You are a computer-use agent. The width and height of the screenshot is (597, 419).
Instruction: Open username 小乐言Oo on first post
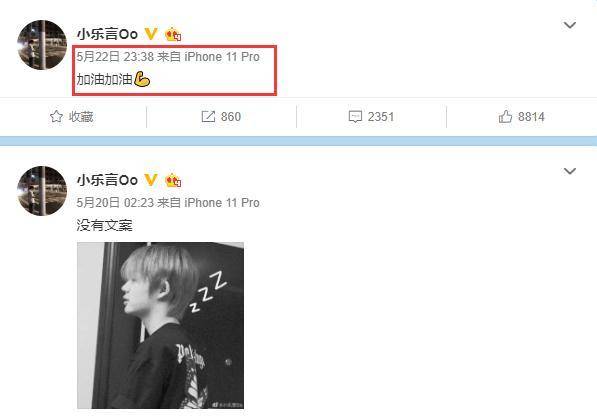(x=107, y=34)
